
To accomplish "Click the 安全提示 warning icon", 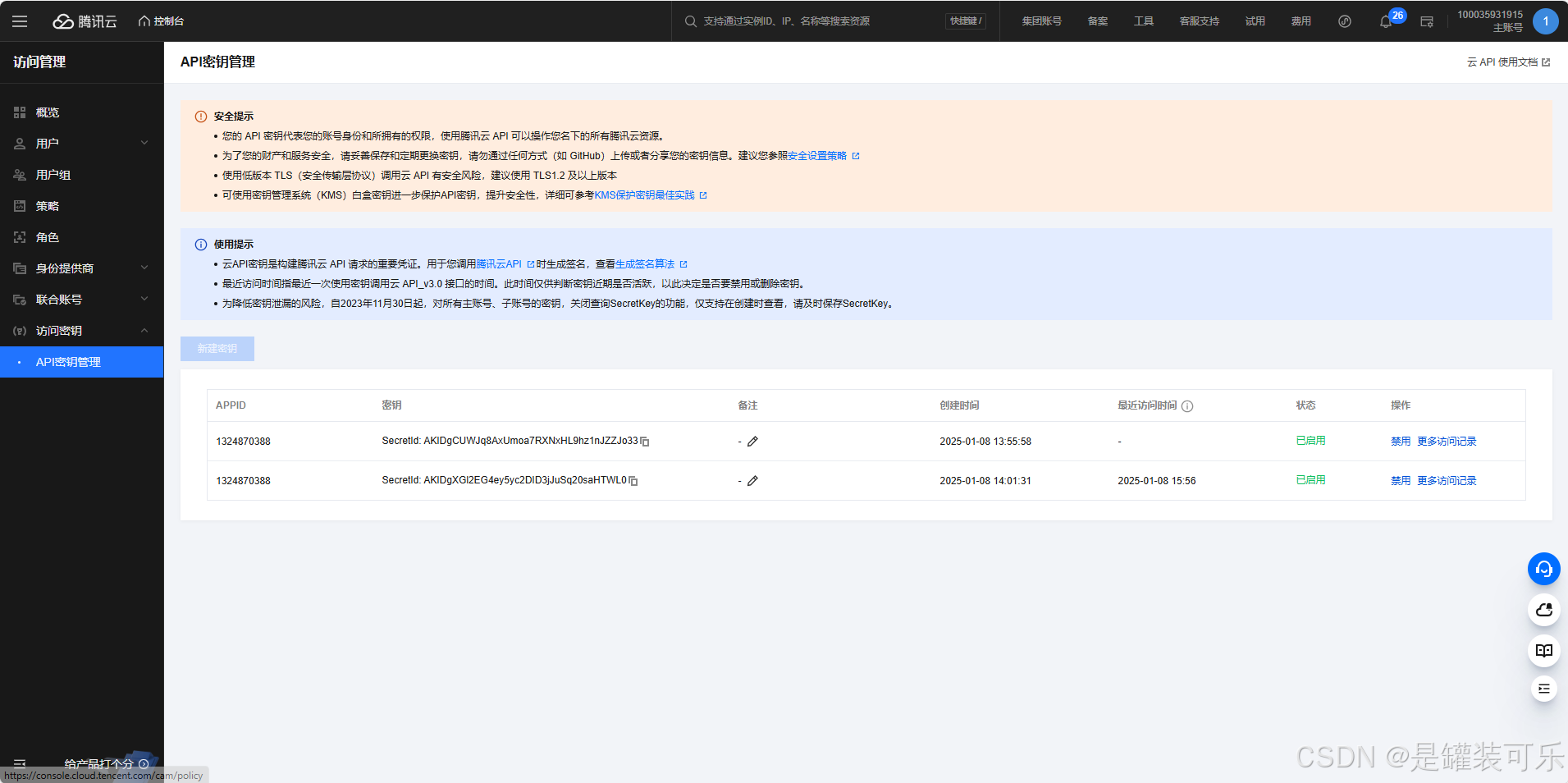I will tap(201, 117).
